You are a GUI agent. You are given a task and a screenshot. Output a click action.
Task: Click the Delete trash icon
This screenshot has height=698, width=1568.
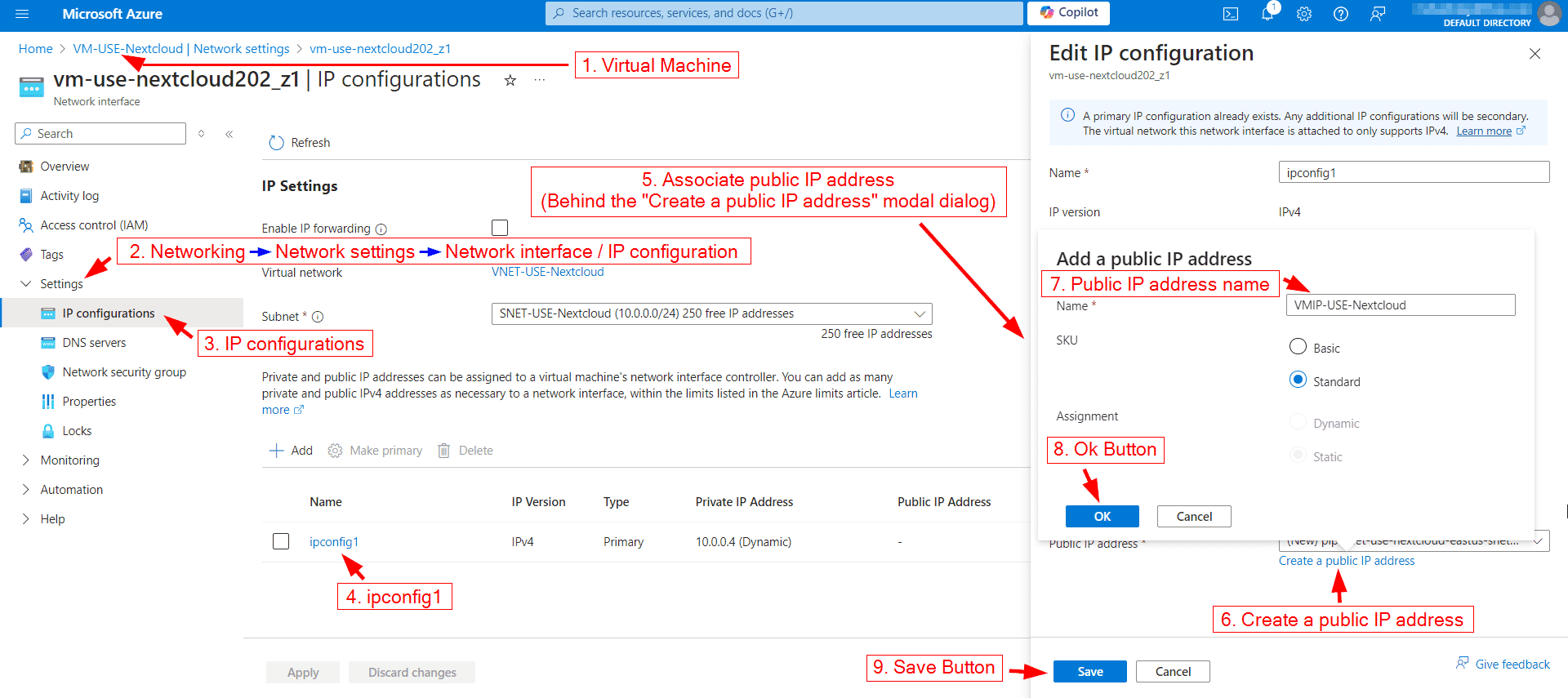click(443, 451)
